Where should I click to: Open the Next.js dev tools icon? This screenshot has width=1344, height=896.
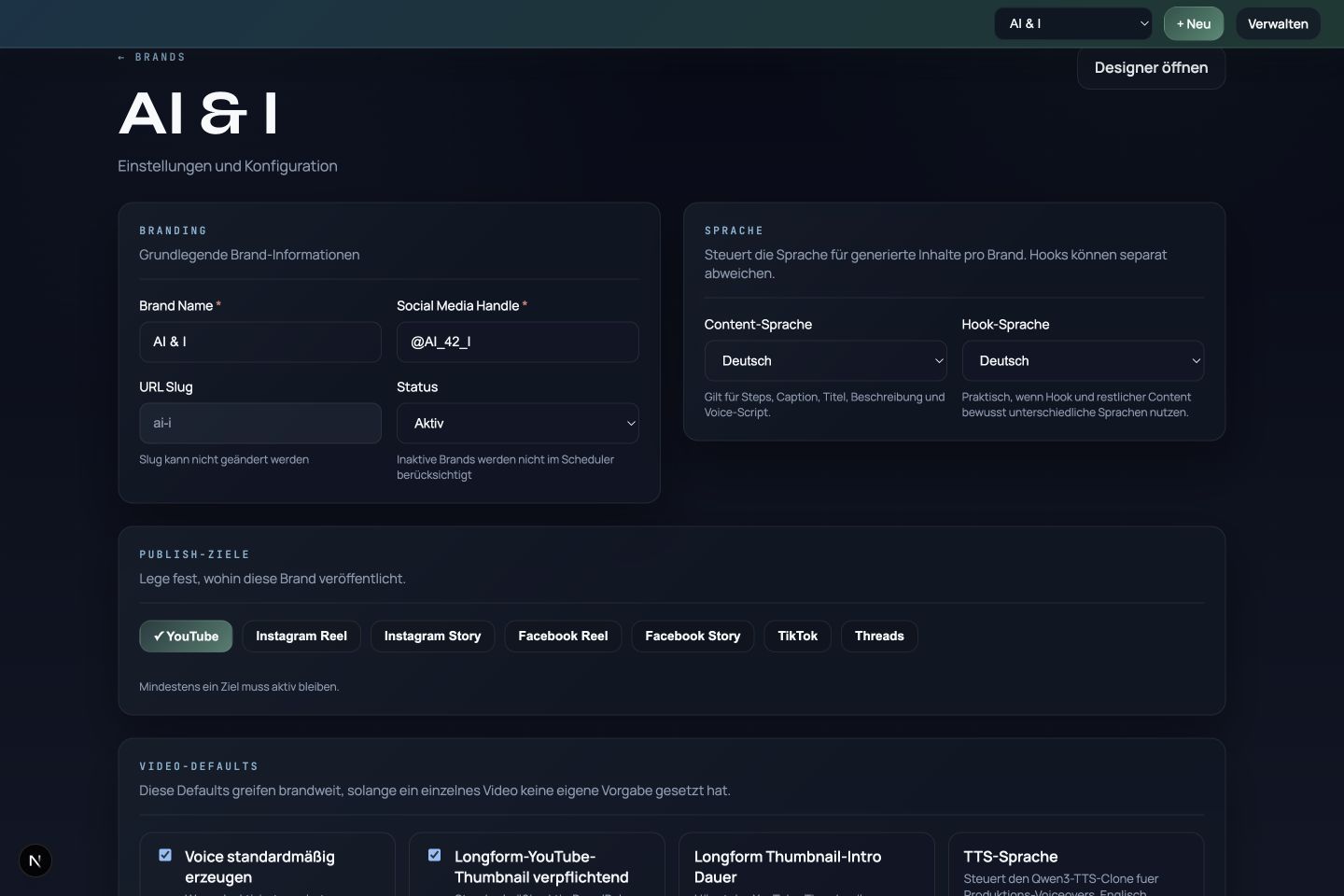35,861
